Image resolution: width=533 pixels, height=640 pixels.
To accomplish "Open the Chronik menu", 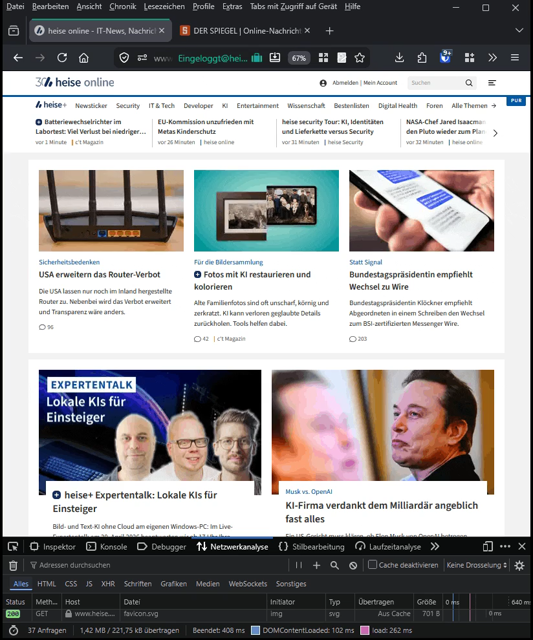I will click(123, 7).
